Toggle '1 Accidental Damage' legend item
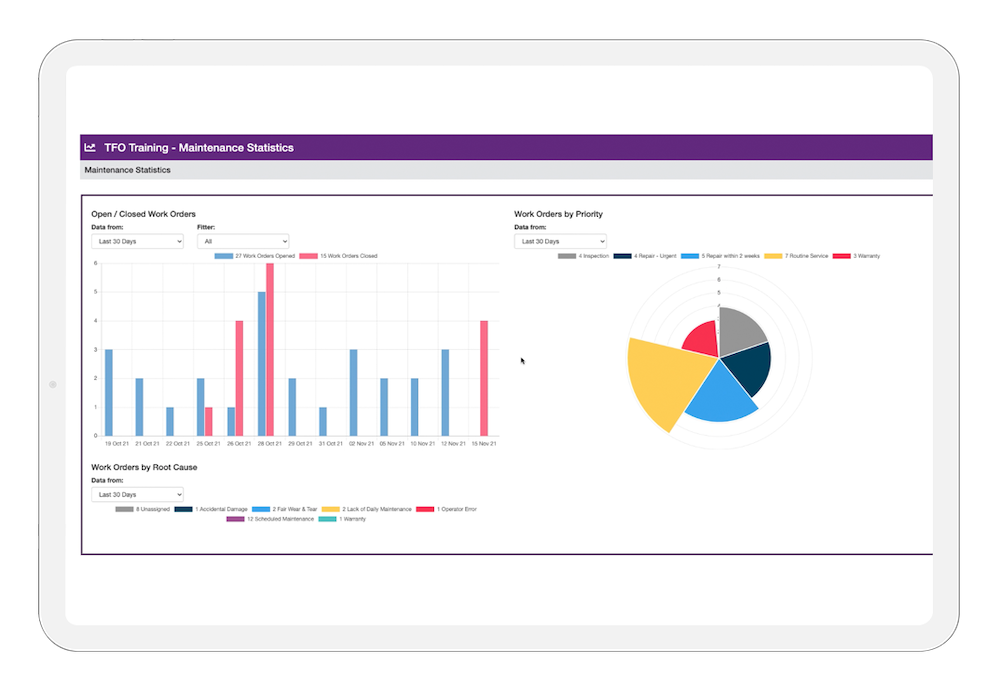This screenshot has width=1000, height=690. coord(210,509)
